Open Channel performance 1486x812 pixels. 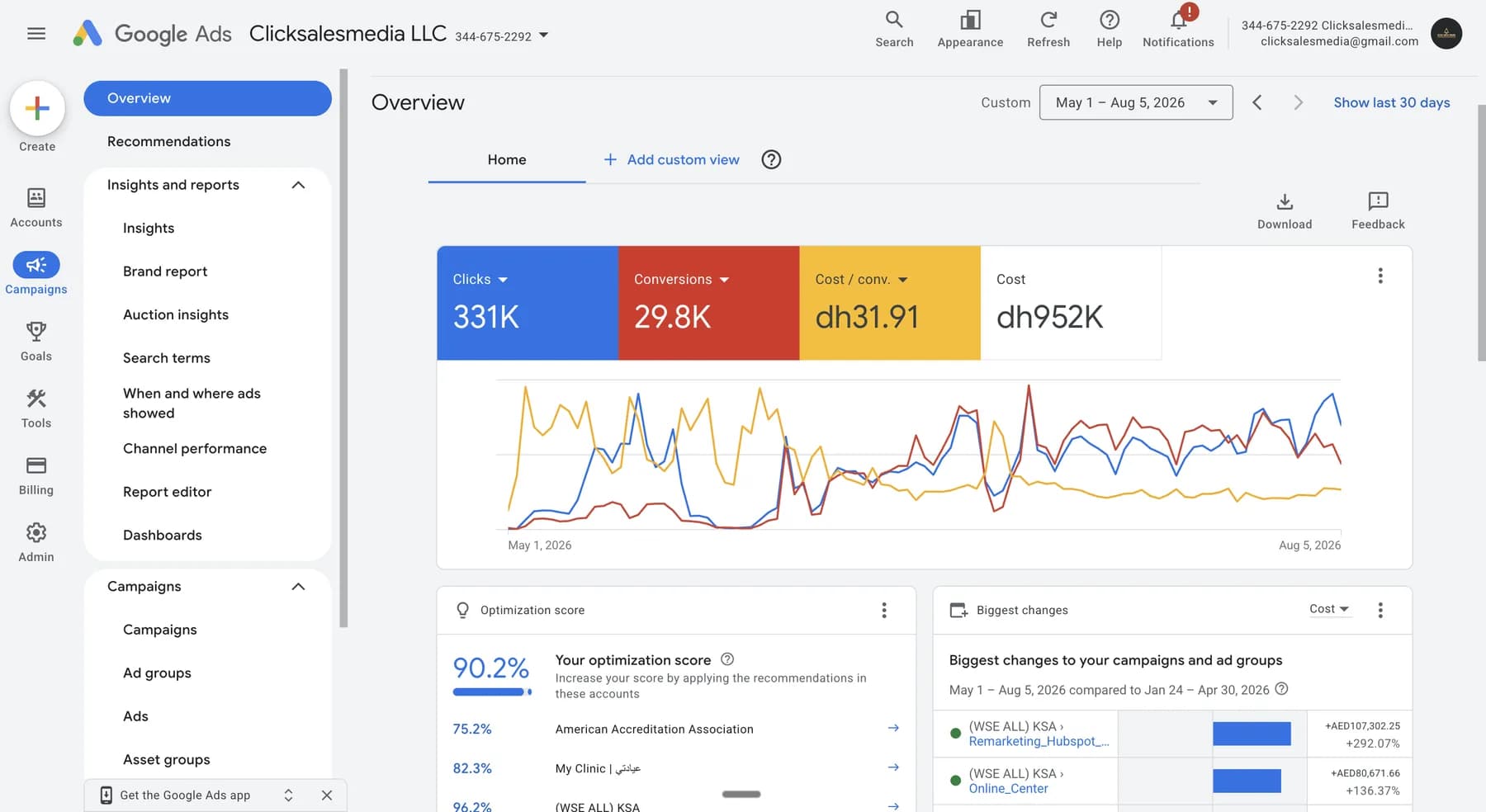click(x=195, y=449)
